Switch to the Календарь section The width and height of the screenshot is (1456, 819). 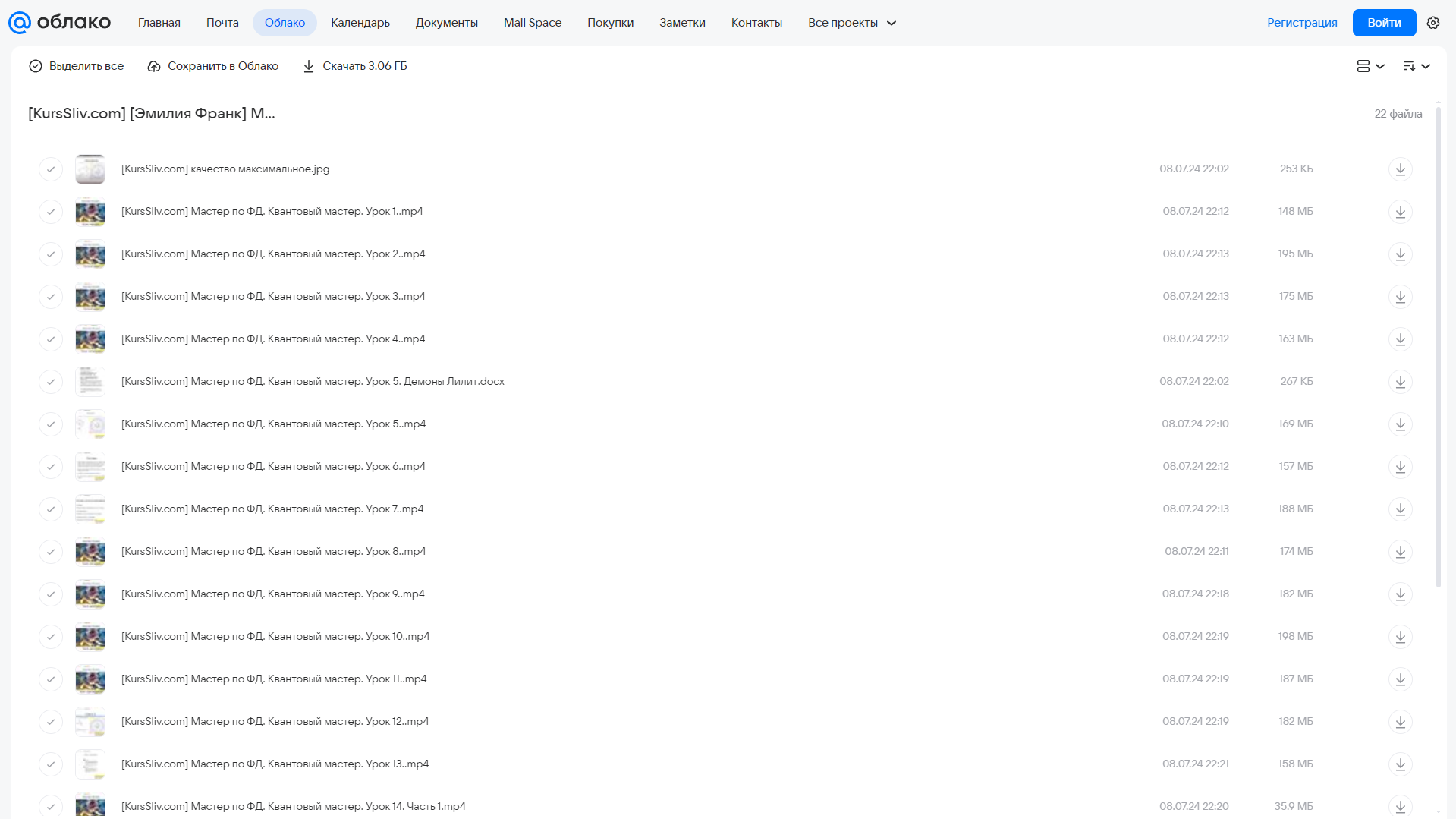click(x=360, y=23)
